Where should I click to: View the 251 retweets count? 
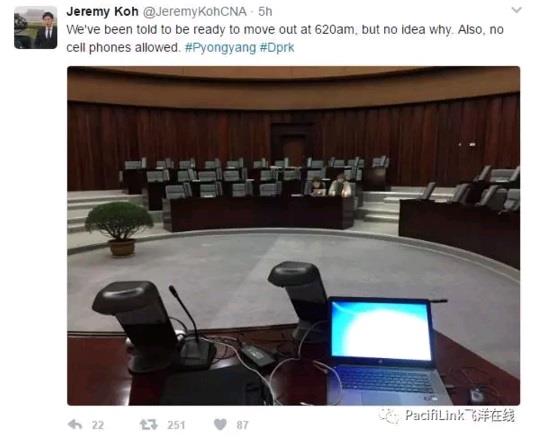tap(176, 425)
